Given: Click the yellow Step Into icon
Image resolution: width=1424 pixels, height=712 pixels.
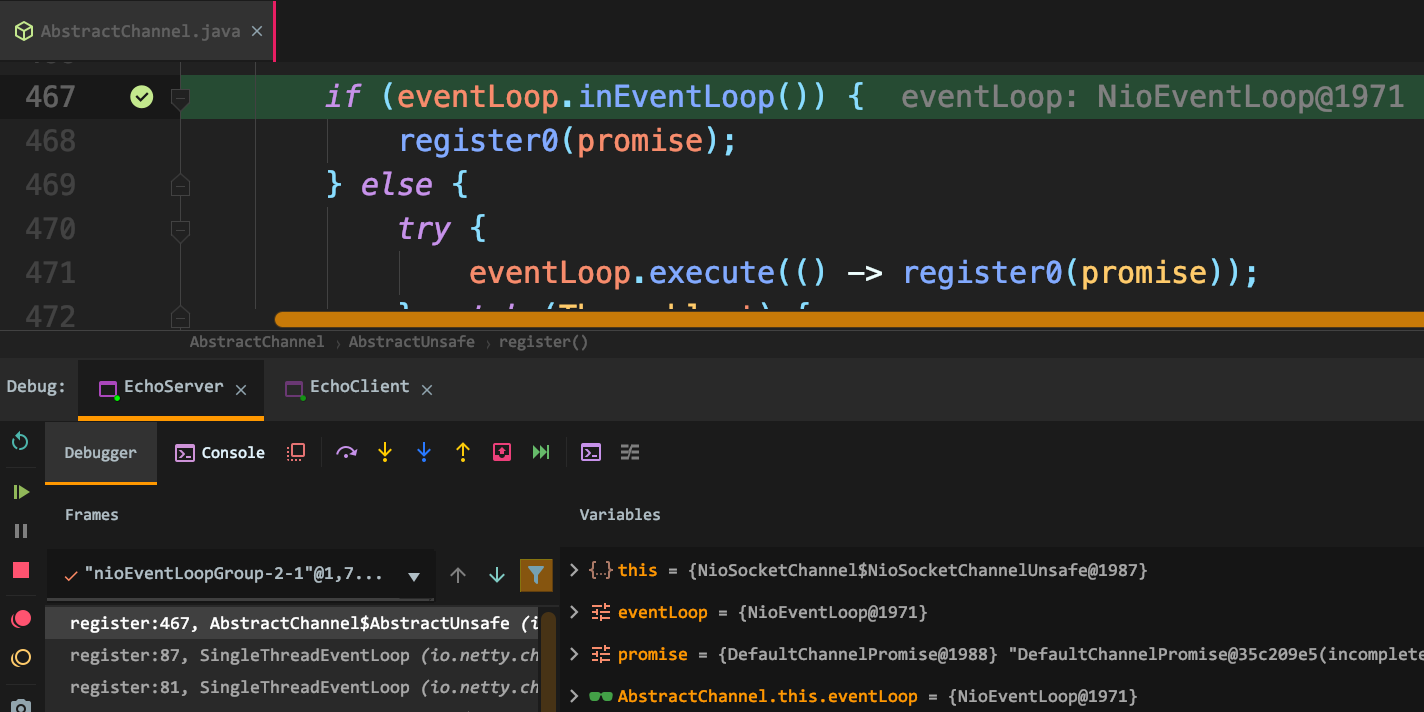Looking at the screenshot, I should pos(385,453).
